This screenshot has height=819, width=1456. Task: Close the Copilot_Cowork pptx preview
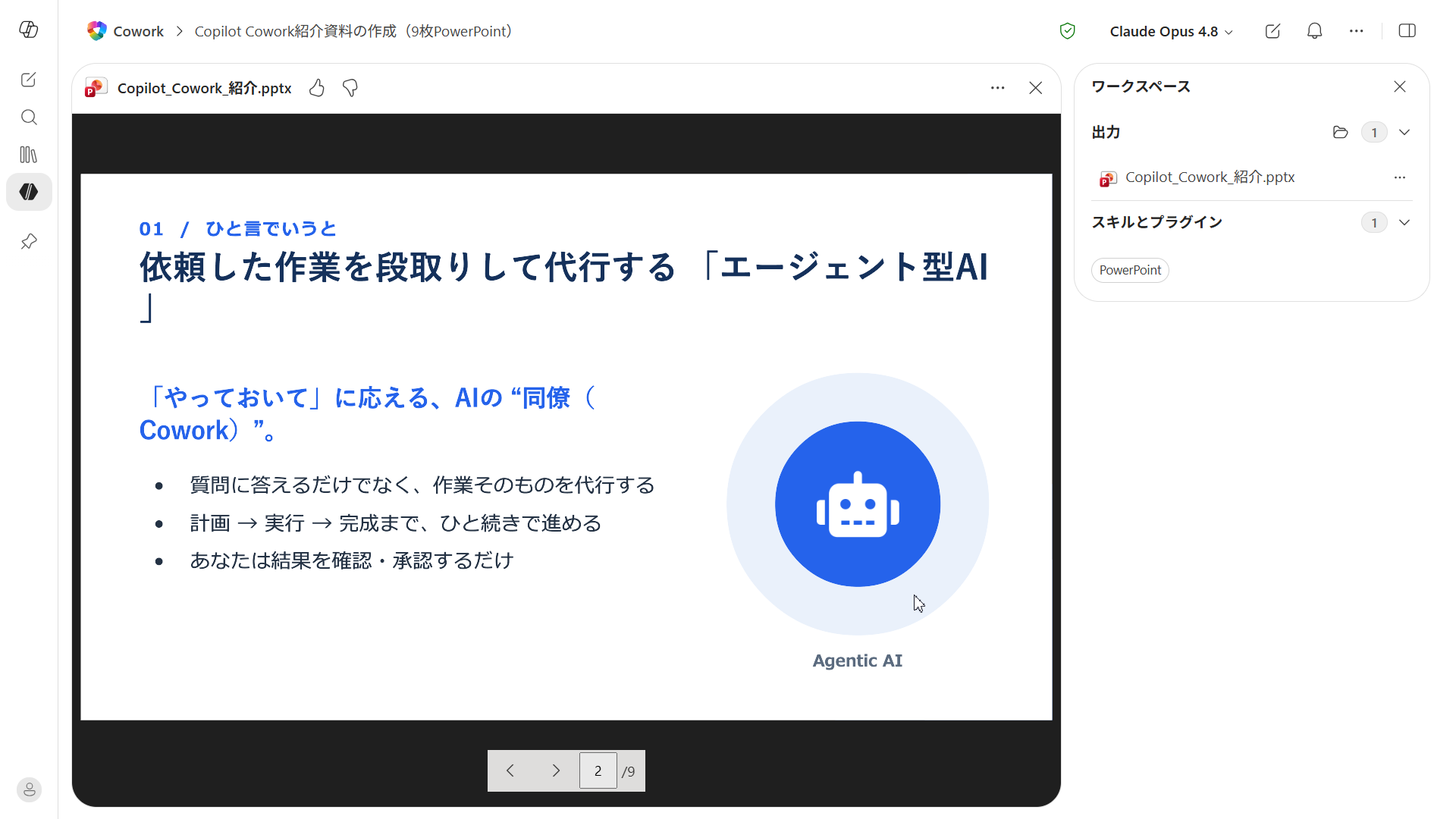coord(1035,88)
